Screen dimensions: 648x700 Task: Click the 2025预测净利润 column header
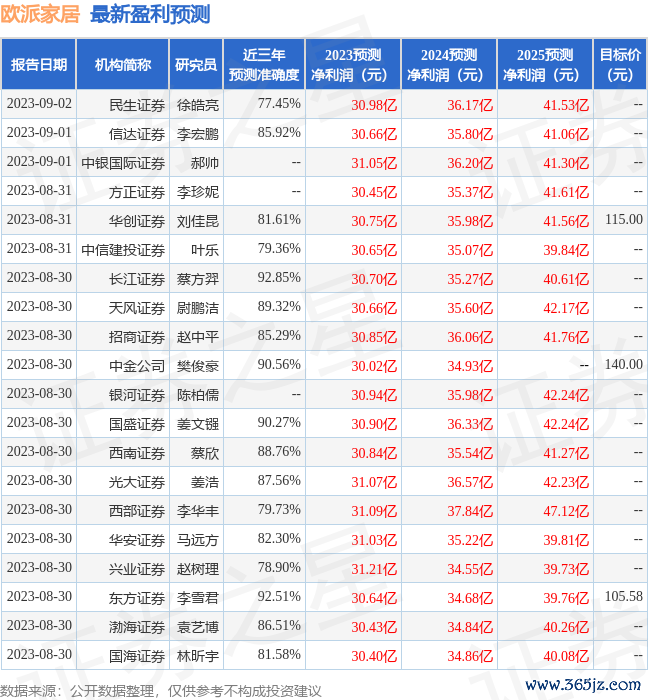pyautogui.click(x=545, y=65)
